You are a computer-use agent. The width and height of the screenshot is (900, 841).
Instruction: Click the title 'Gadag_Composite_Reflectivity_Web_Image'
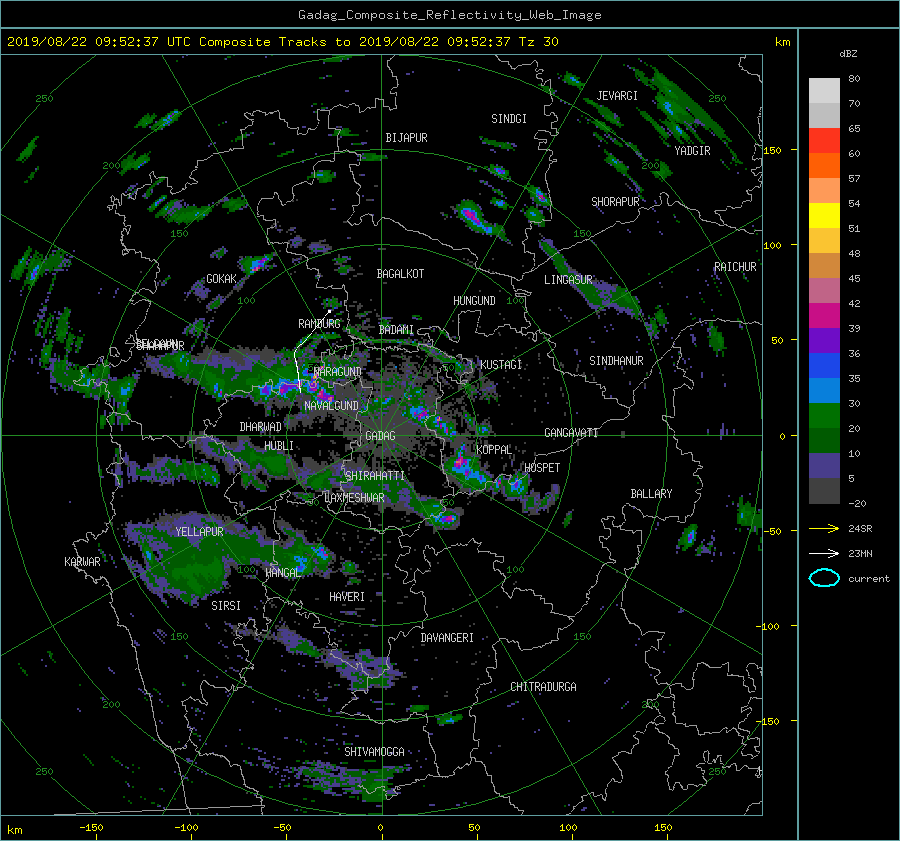coord(449,15)
